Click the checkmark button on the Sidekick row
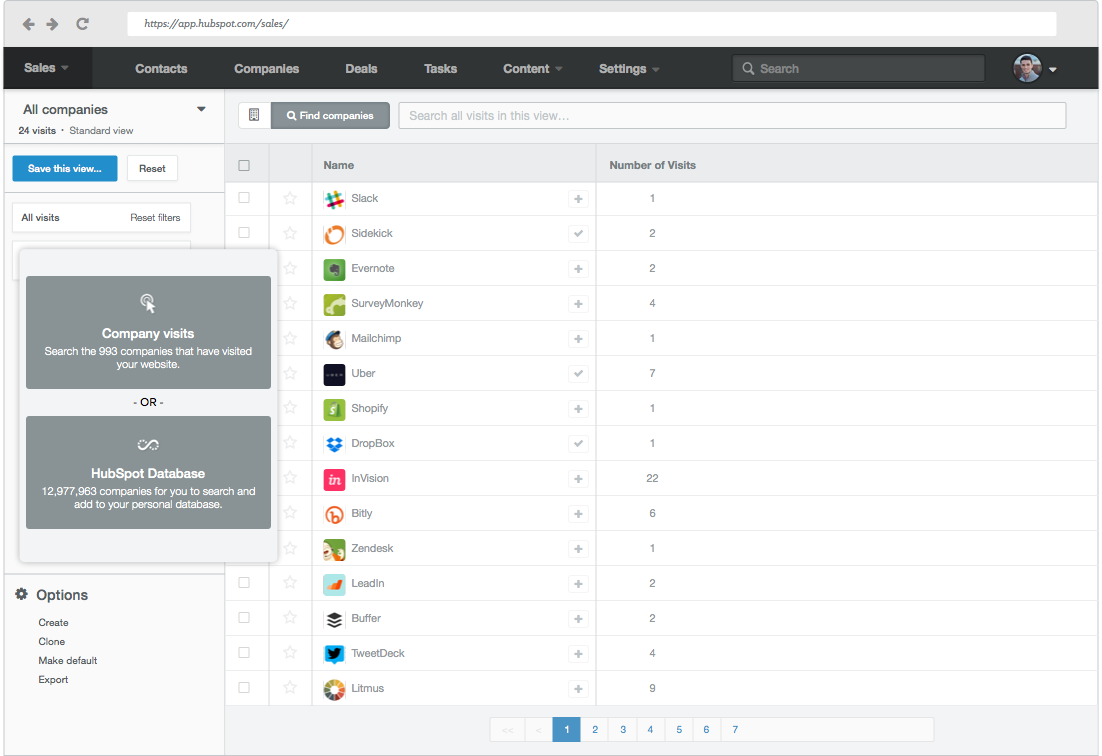Image resolution: width=1102 pixels, height=756 pixels. point(578,234)
